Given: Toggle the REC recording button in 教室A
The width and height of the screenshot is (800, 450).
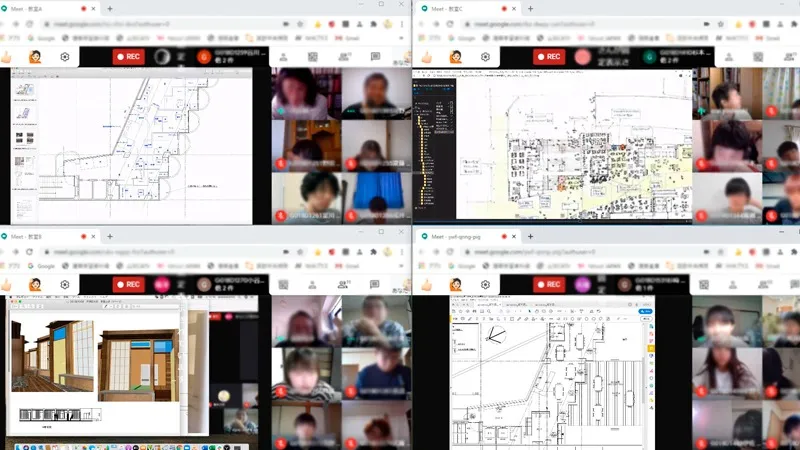Looking at the screenshot, I should click(x=128, y=57).
